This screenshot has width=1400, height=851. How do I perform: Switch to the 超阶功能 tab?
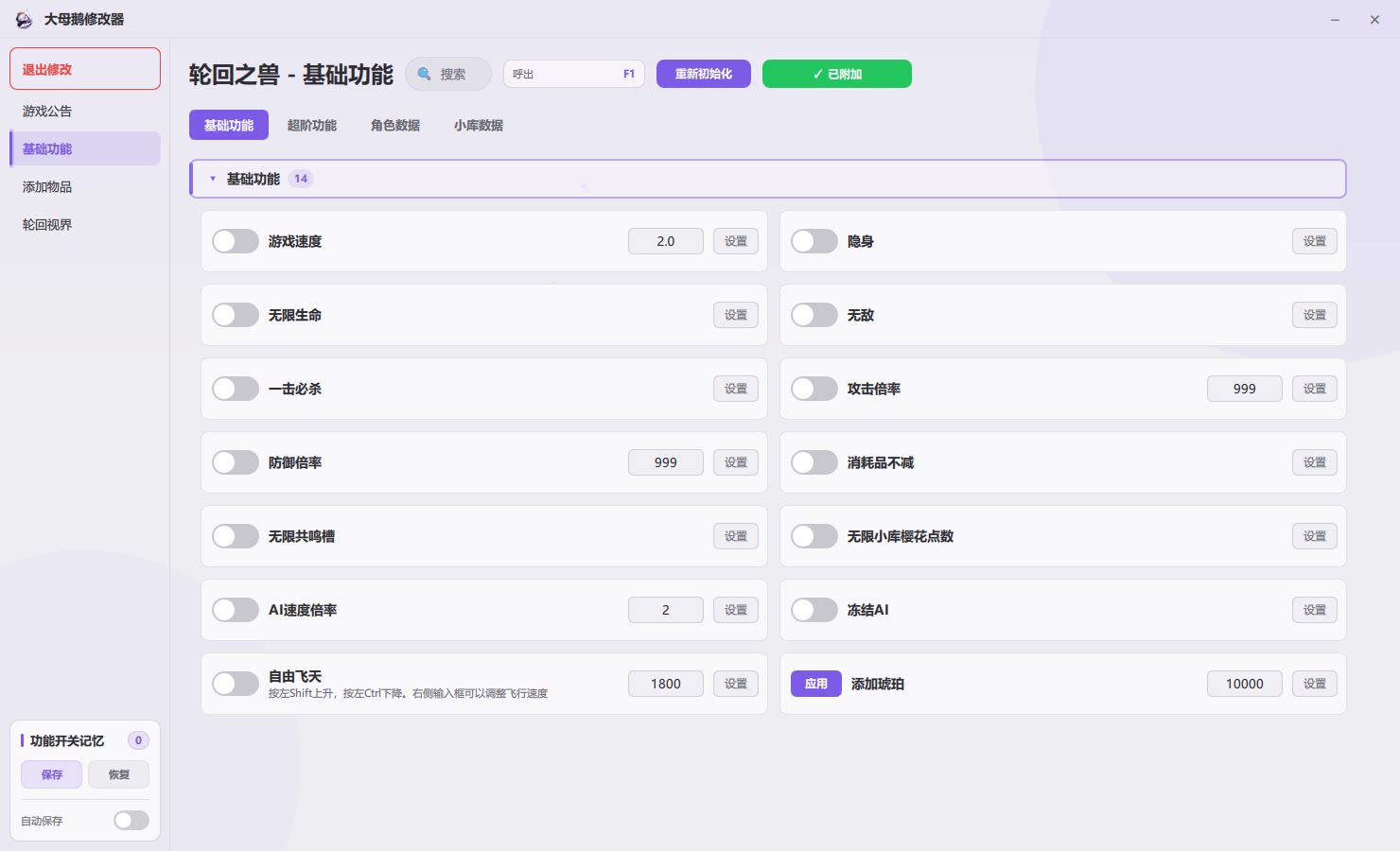click(312, 125)
